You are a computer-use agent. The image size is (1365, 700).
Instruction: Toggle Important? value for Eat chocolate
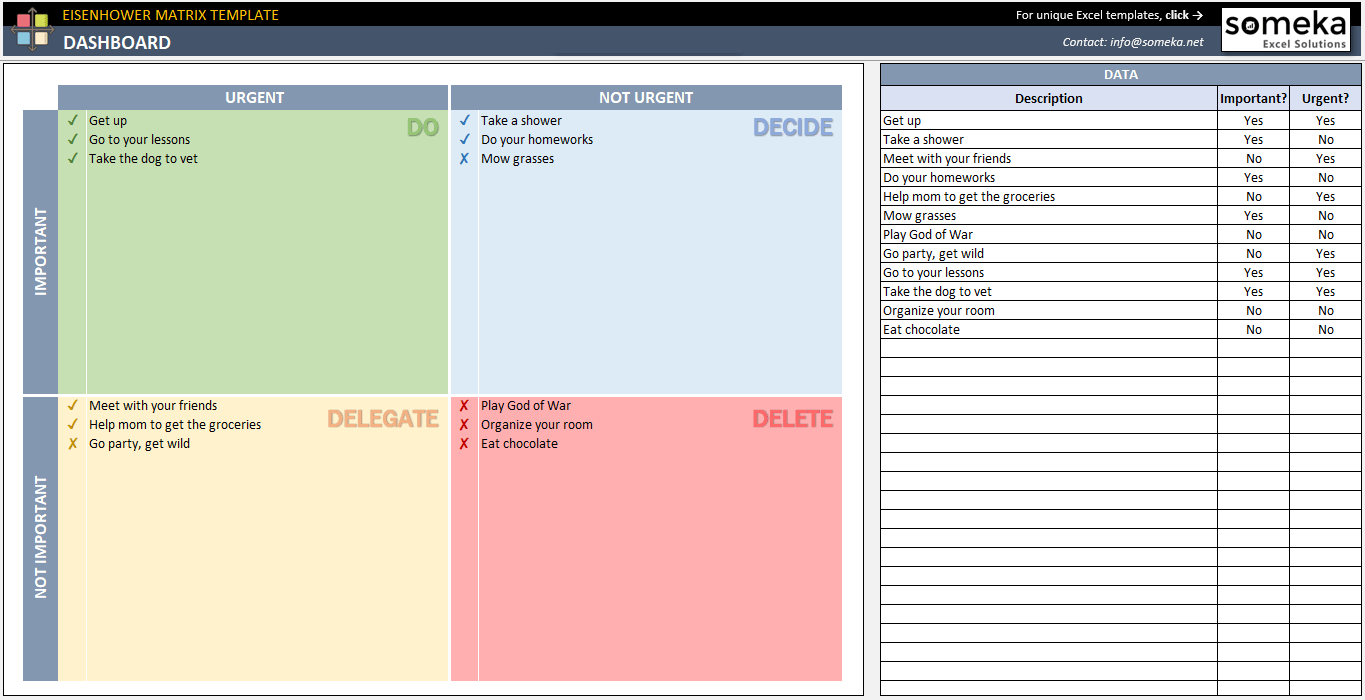(1253, 329)
